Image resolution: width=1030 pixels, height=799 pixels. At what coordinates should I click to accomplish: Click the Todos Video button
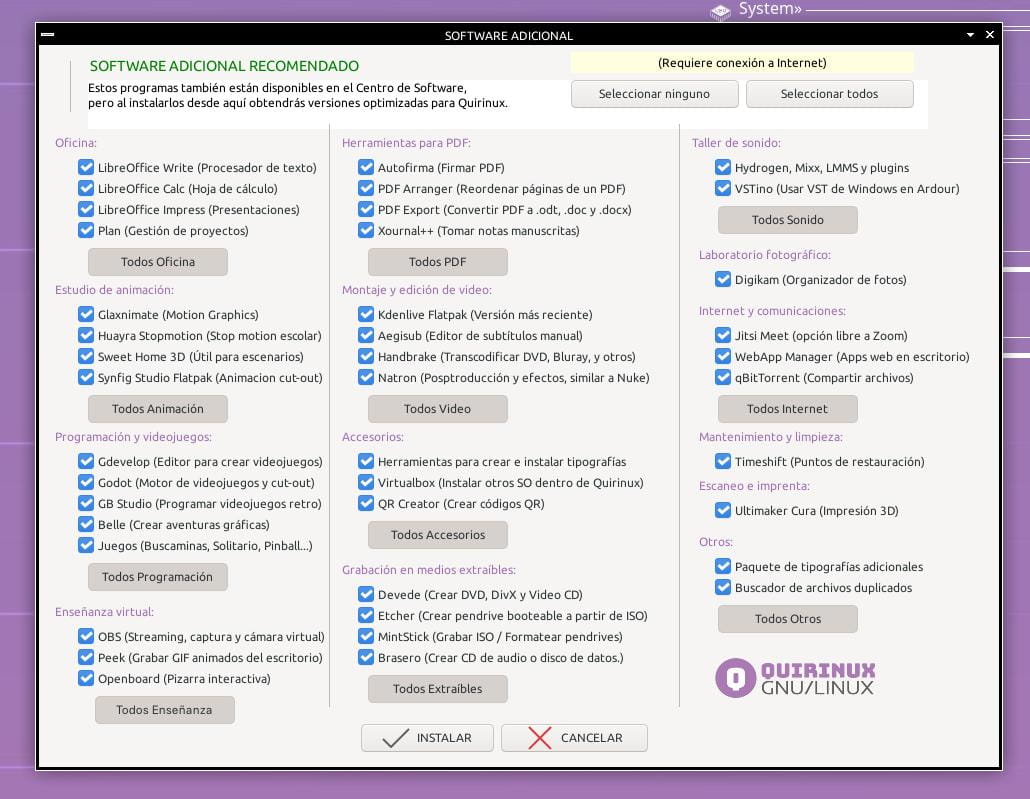[437, 409]
